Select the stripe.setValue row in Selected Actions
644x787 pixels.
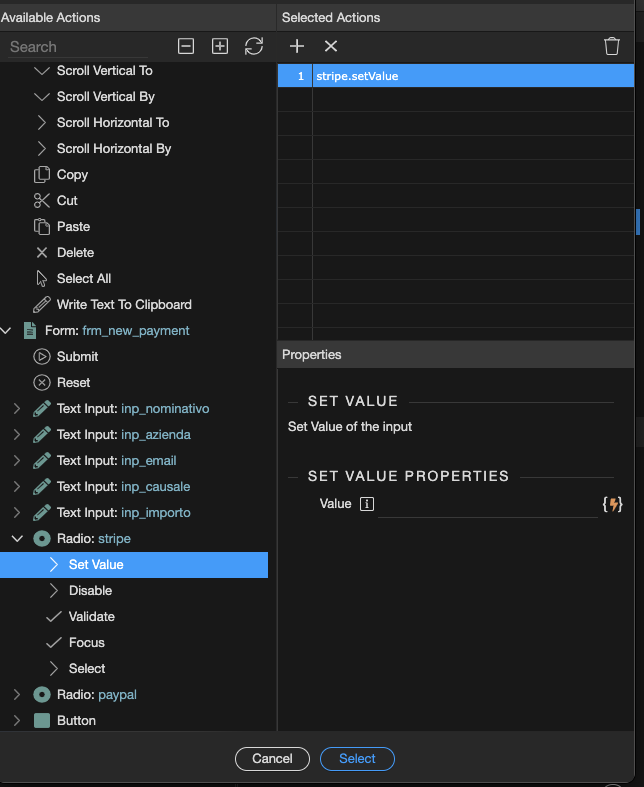coord(470,76)
